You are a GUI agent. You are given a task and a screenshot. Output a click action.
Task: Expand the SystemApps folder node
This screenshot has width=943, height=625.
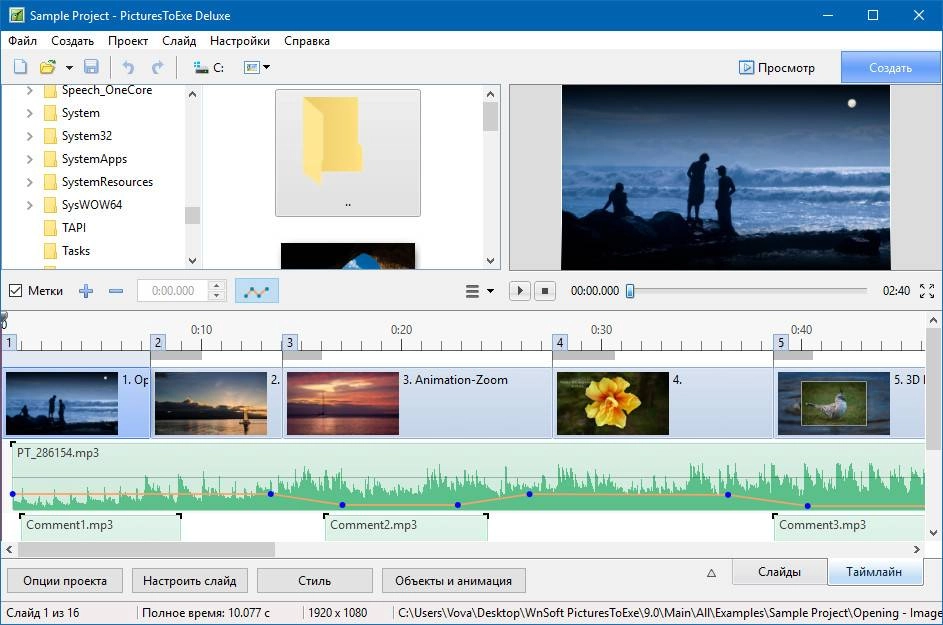click(x=29, y=159)
